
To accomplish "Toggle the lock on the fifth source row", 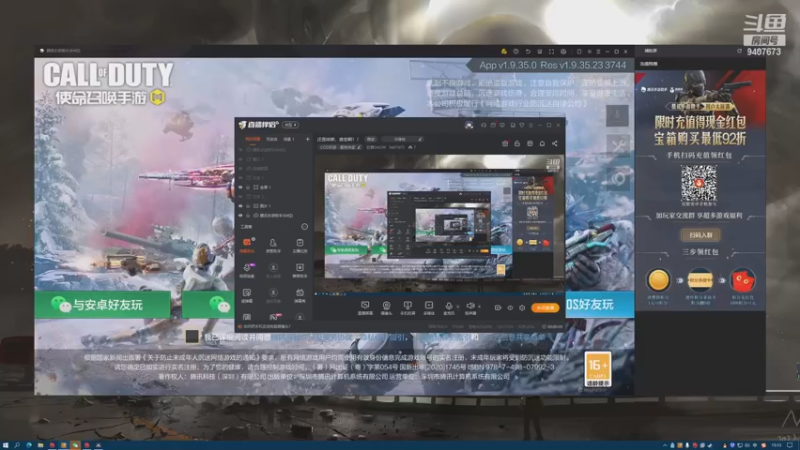I will [248, 187].
